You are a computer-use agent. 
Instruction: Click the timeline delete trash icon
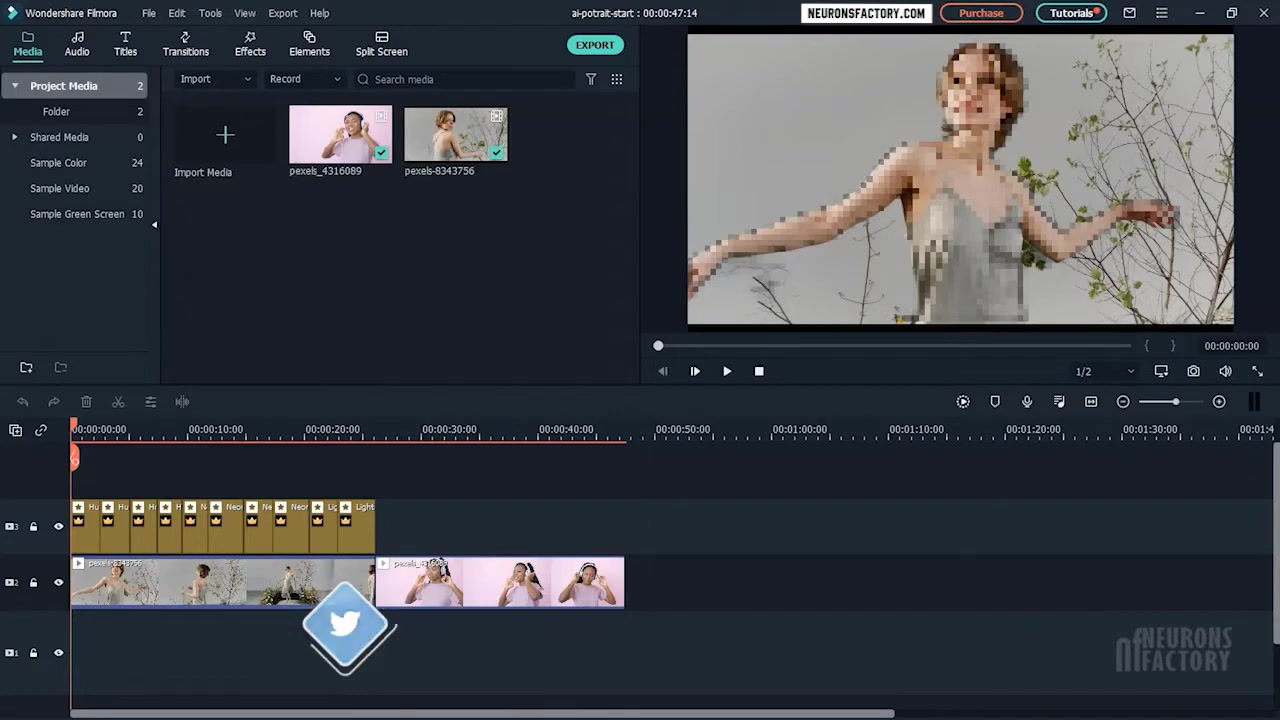(x=86, y=402)
